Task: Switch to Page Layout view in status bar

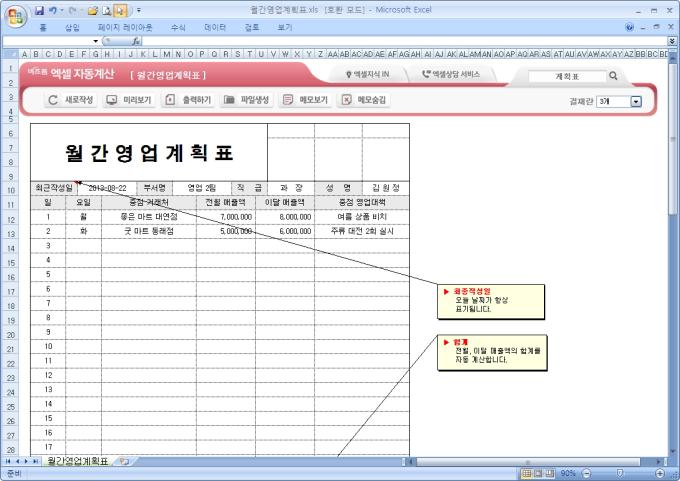Action: click(538, 473)
